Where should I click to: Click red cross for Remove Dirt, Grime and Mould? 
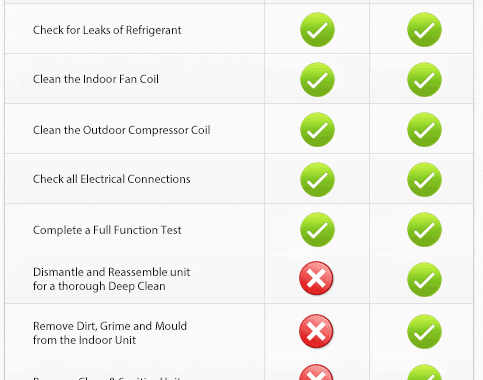click(316, 331)
